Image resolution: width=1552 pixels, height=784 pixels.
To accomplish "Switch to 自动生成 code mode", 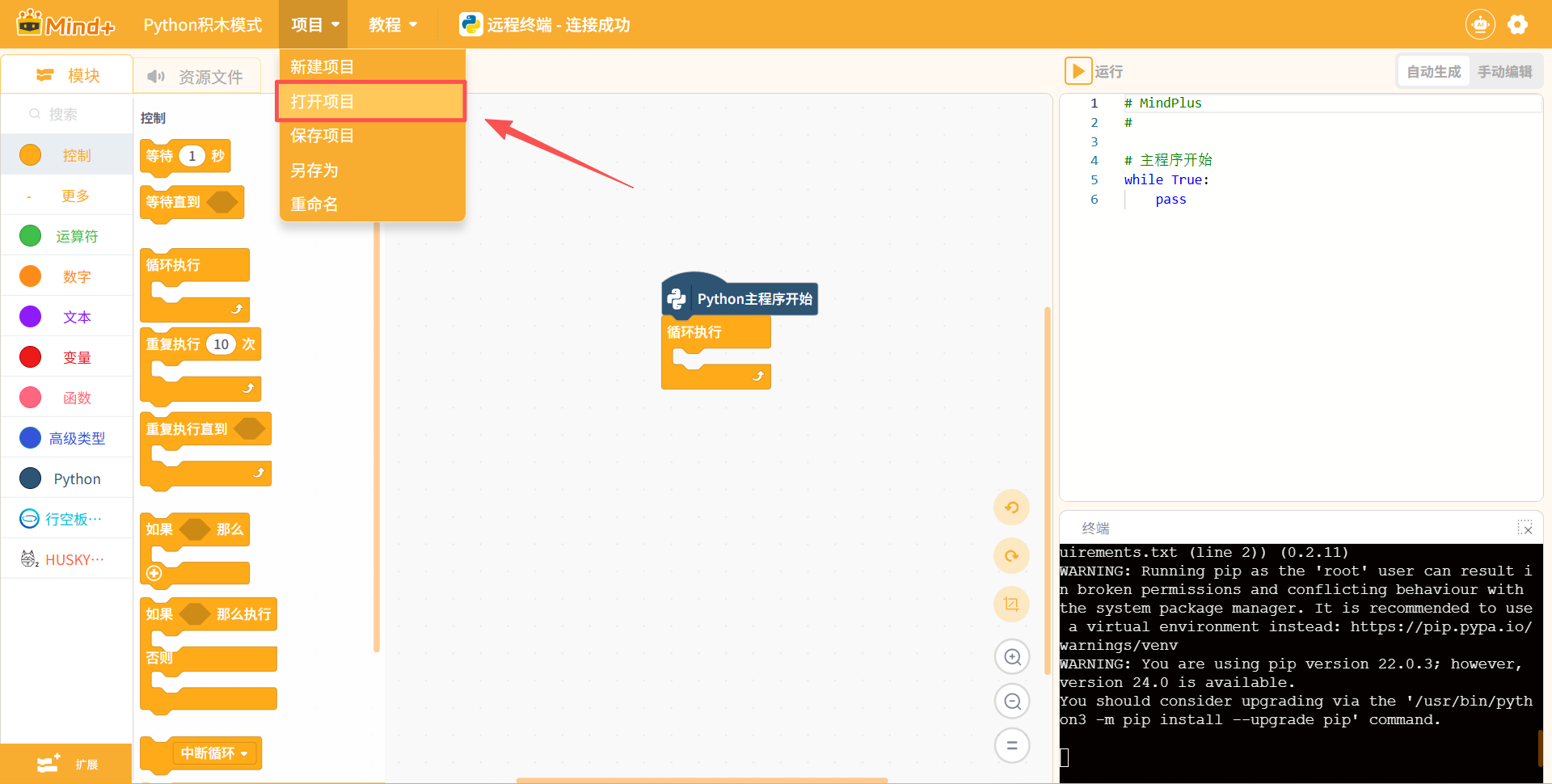I will point(1433,72).
